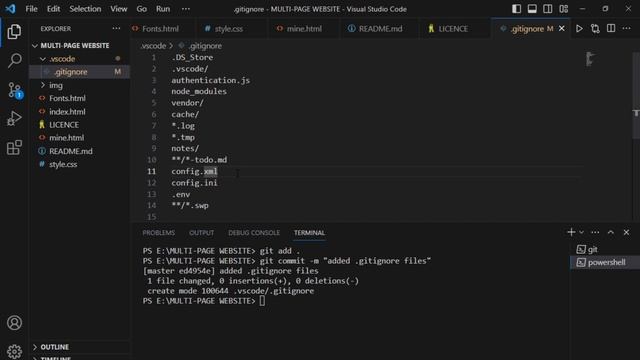The image size is (640, 360).
Task: Close the terminal panel
Action: [x=627, y=232]
